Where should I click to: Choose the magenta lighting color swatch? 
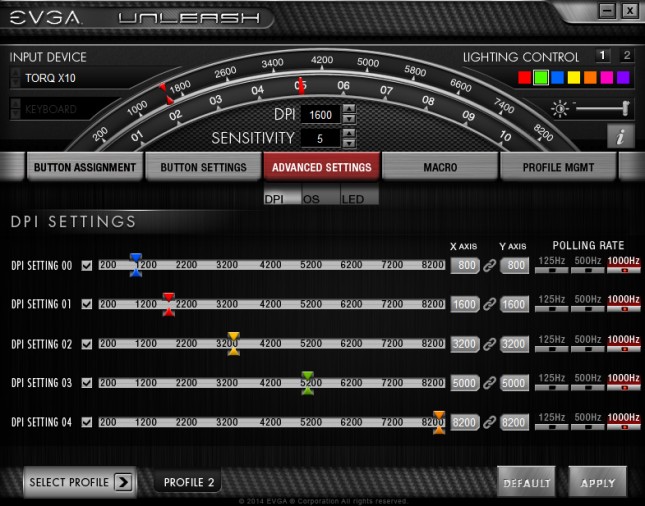pos(607,77)
